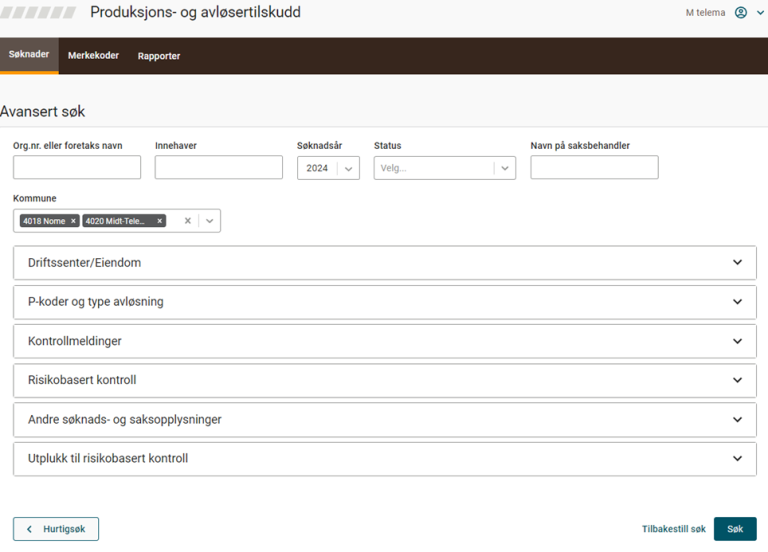
Task: Click the Tilbakestill søk link
Action: pos(673,529)
